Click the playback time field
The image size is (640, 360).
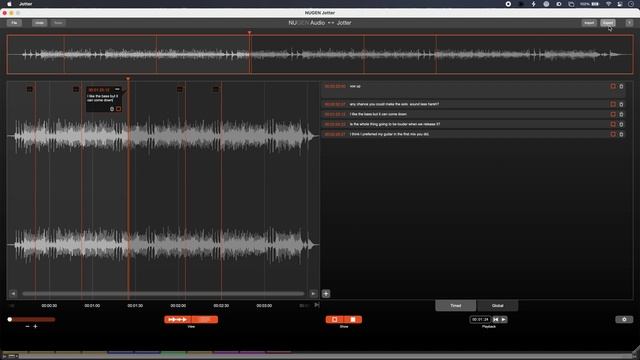pyautogui.click(x=480, y=319)
